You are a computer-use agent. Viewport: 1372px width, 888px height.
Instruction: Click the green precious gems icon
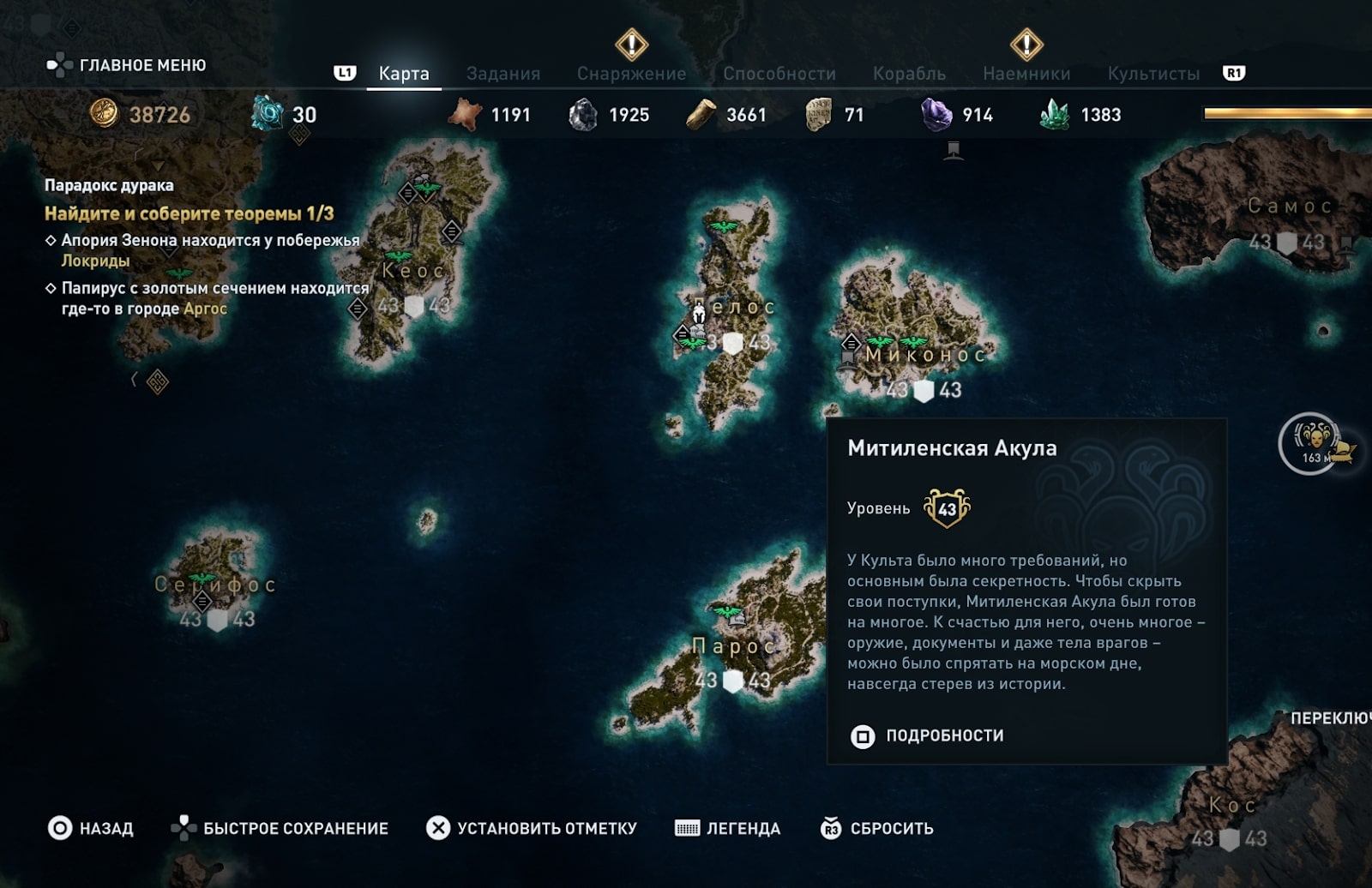pos(1054,114)
